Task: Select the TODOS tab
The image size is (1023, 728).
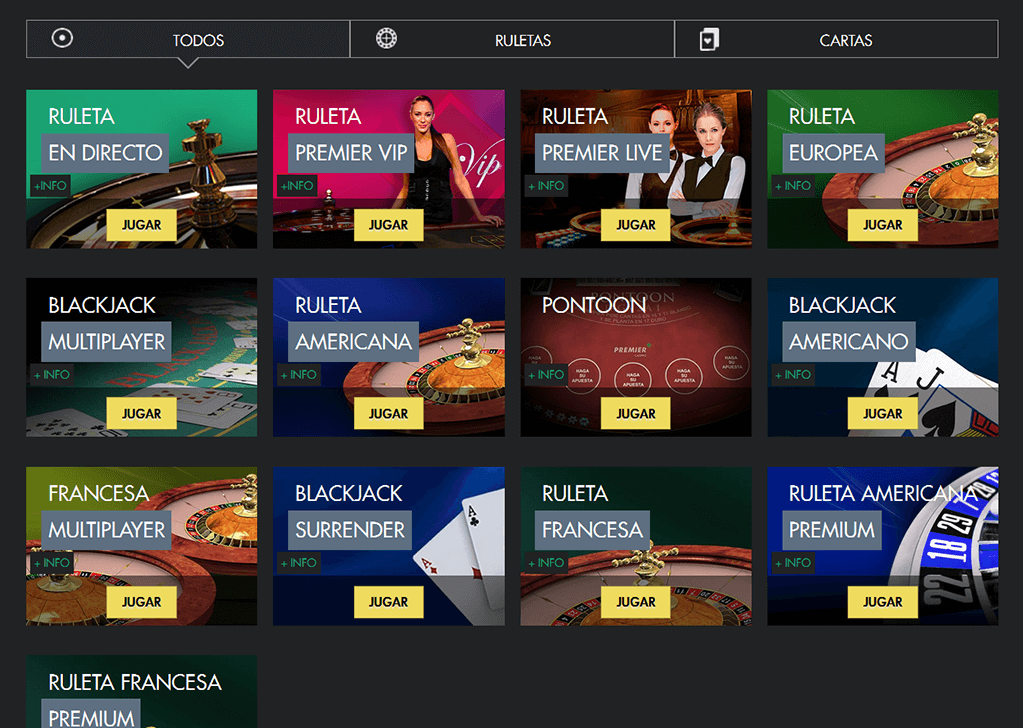Action: coord(188,39)
